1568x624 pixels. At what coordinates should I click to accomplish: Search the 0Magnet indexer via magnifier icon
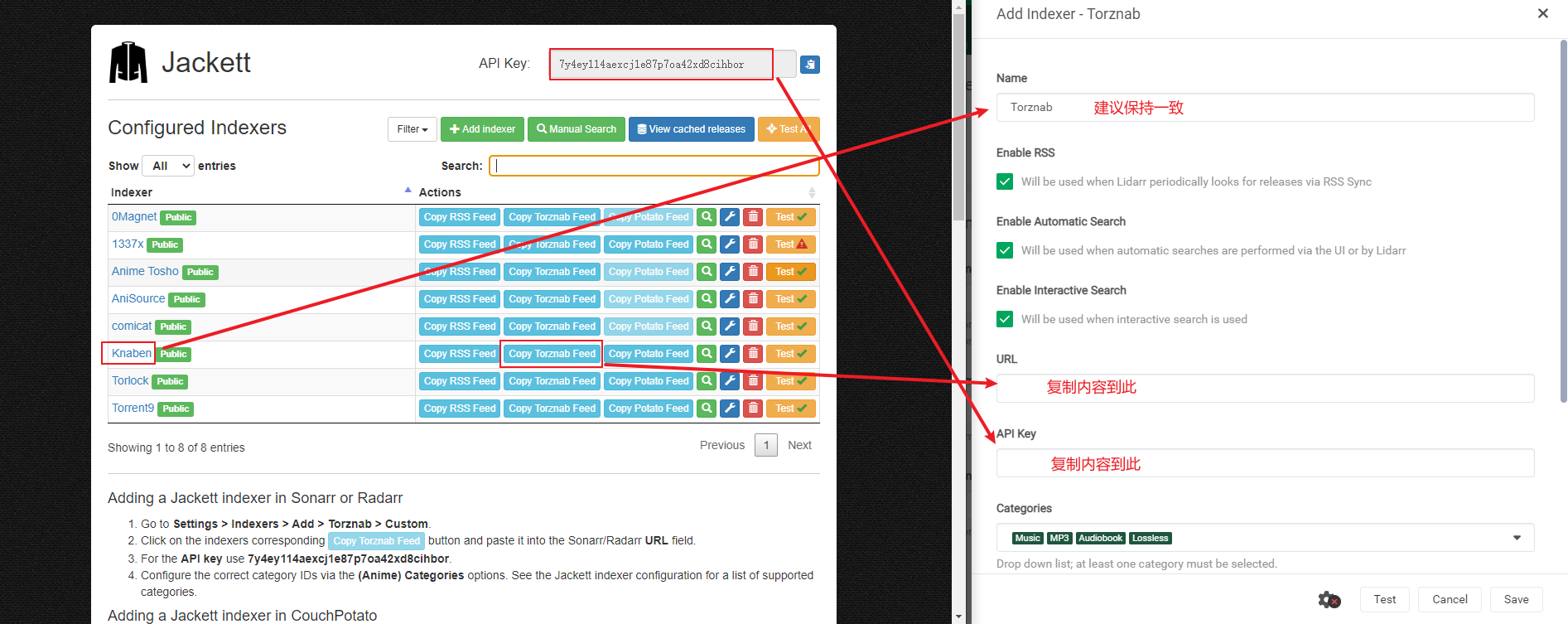click(707, 217)
